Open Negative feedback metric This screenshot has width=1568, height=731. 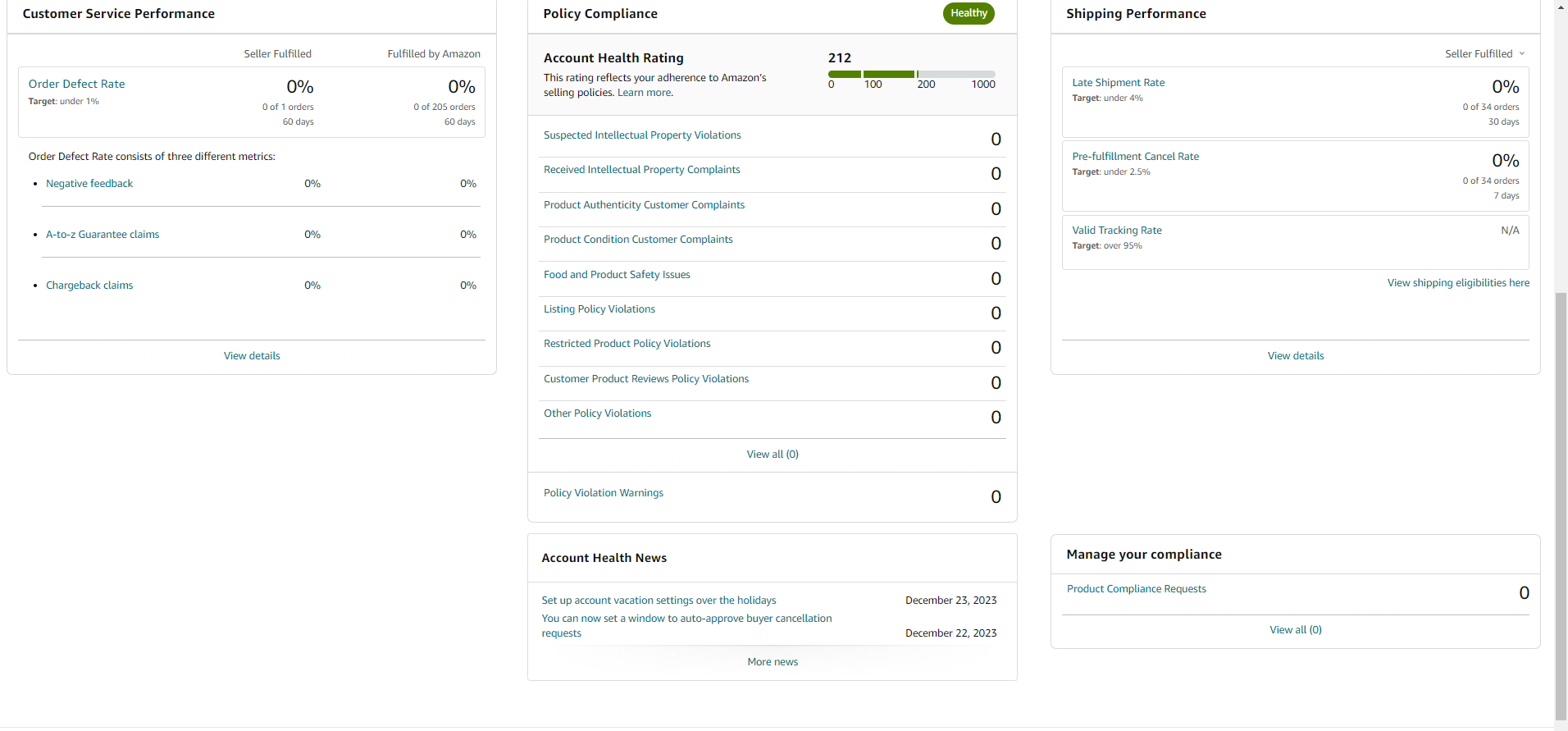tap(89, 184)
